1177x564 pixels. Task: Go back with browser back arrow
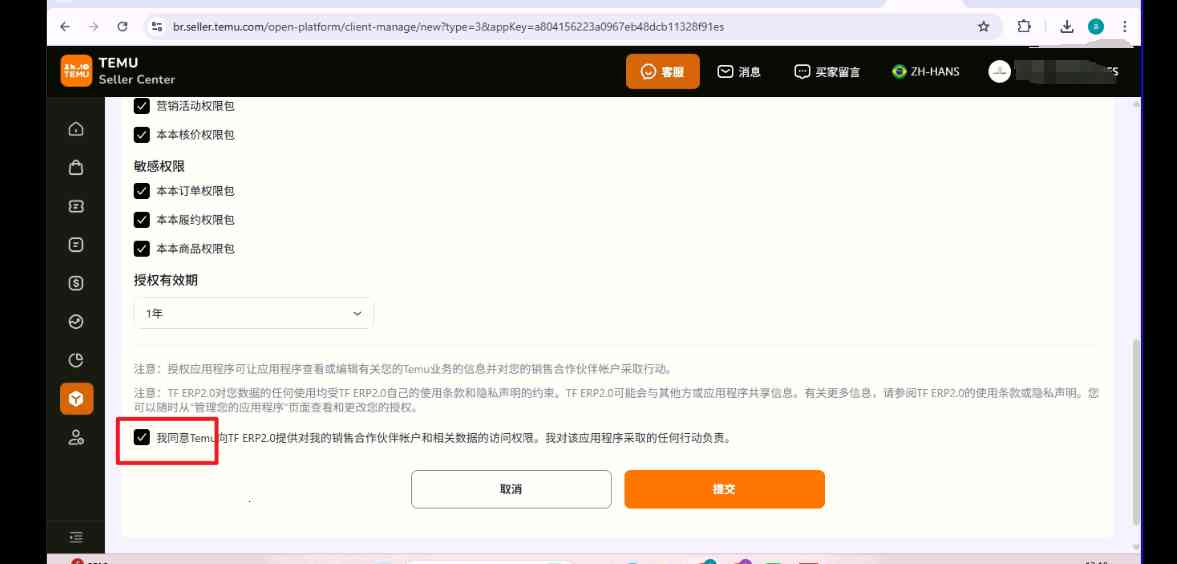(x=65, y=26)
